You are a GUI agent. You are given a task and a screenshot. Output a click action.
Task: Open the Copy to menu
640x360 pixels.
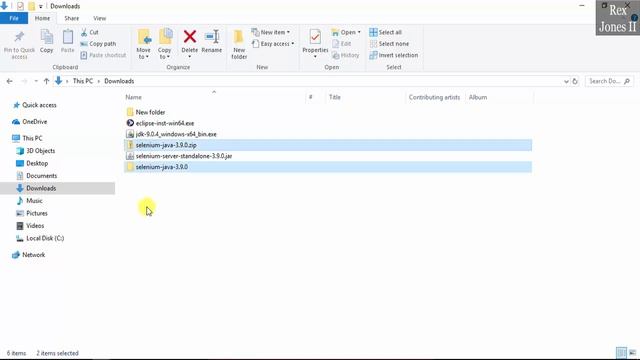(165, 44)
